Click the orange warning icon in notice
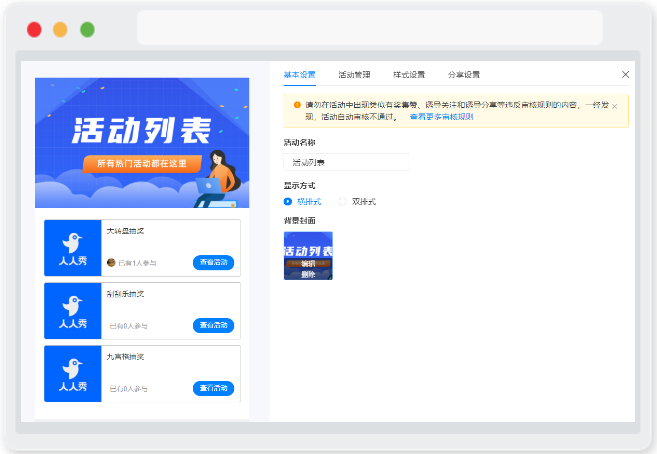This screenshot has width=657, height=454. tap(297, 105)
